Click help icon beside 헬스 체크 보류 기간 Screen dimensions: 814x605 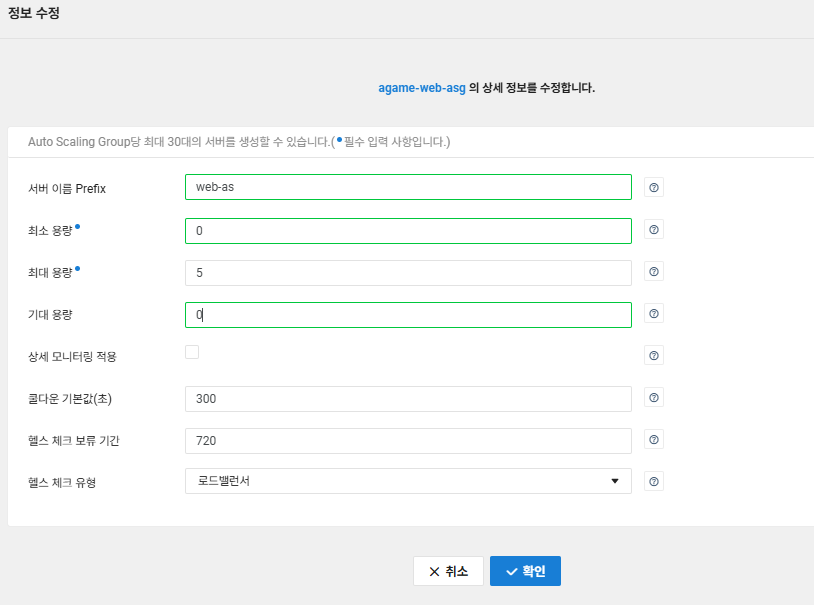[654, 440]
